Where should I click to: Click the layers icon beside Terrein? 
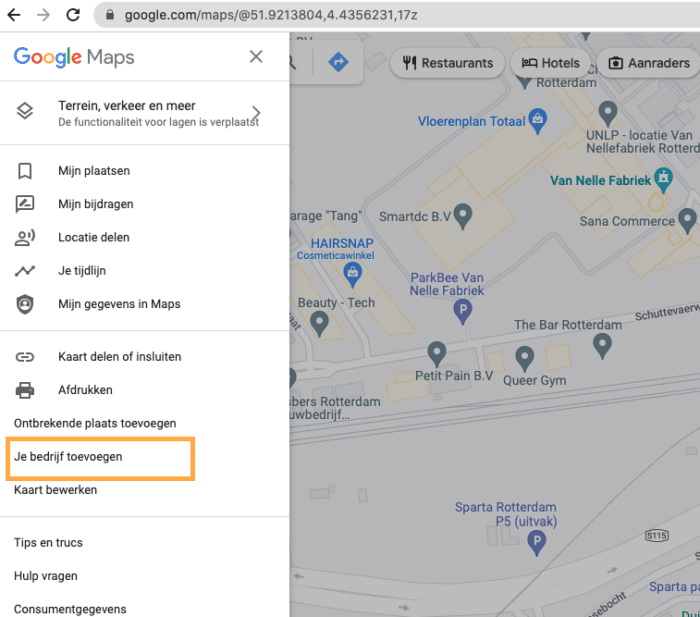click(25, 111)
